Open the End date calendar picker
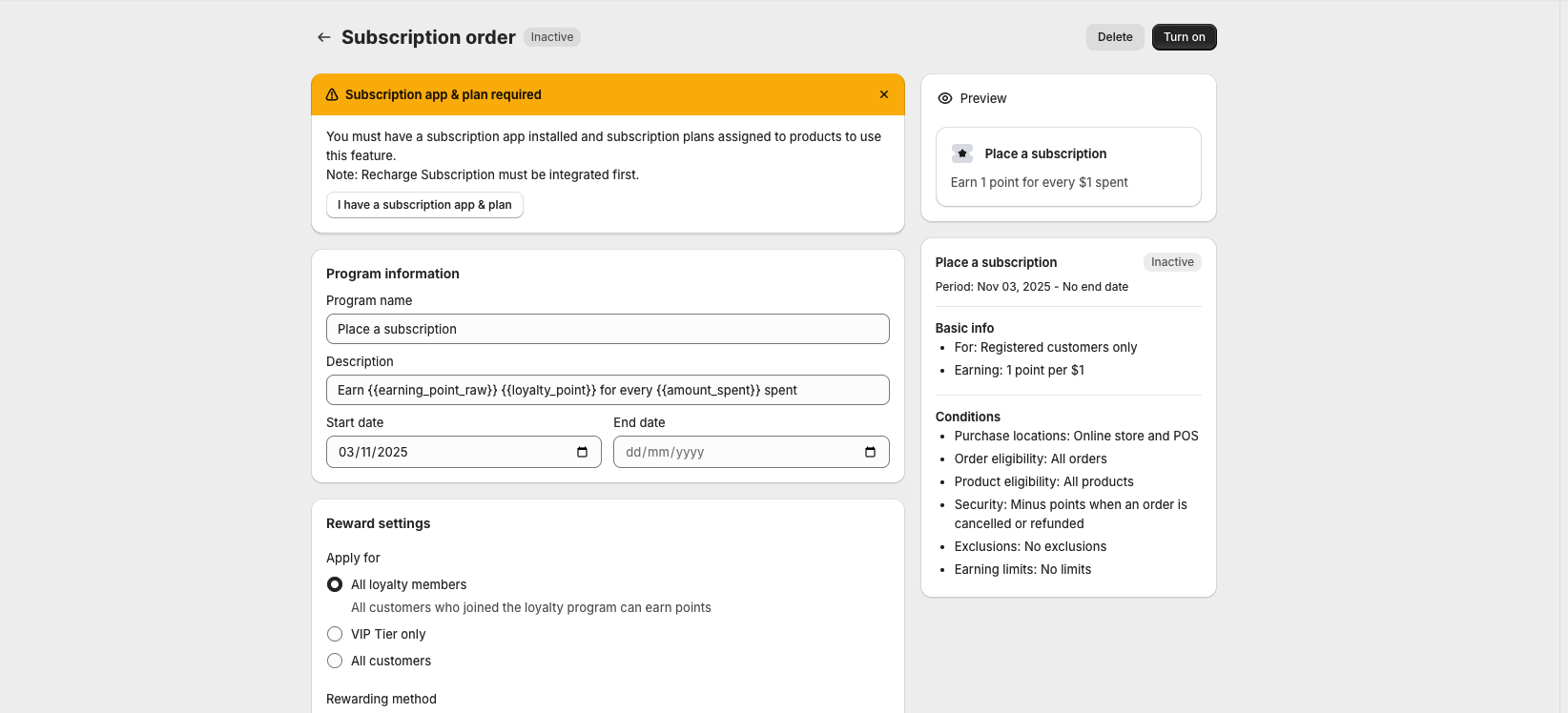 coord(870,452)
